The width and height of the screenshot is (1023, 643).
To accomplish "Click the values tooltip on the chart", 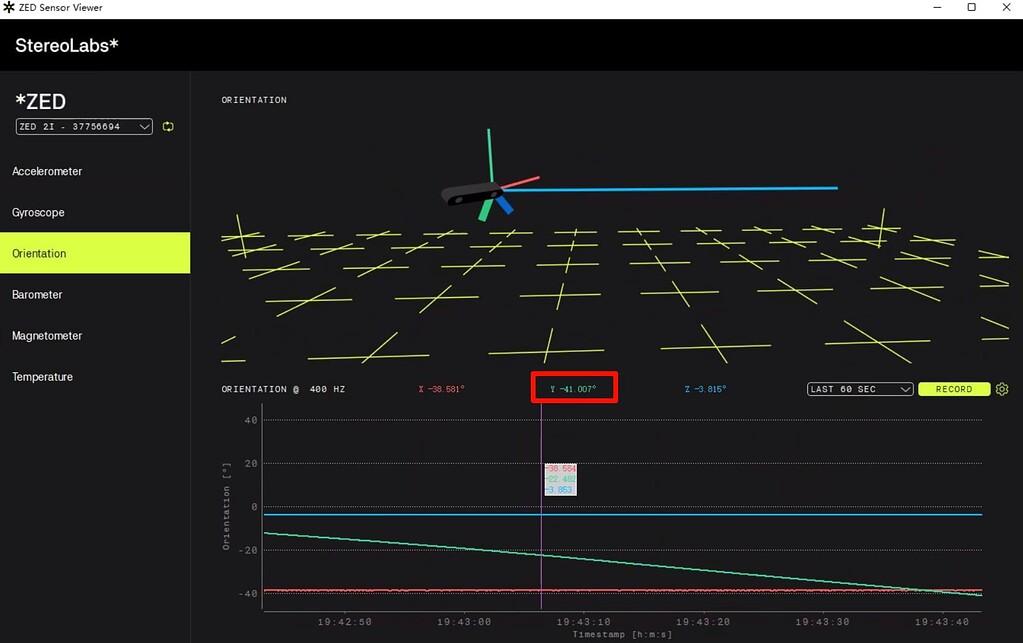I will [x=559, y=479].
